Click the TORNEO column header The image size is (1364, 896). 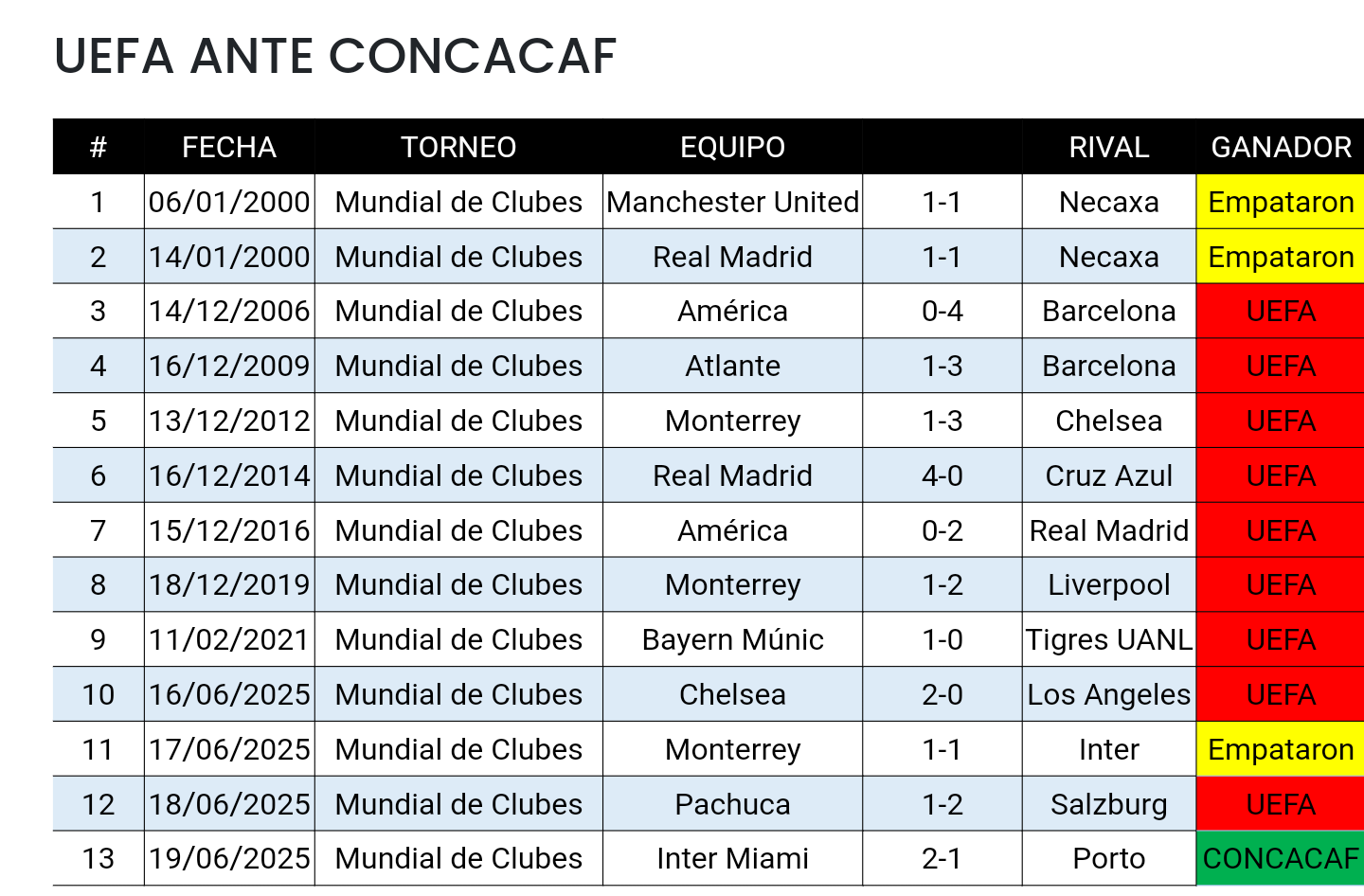[458, 147]
